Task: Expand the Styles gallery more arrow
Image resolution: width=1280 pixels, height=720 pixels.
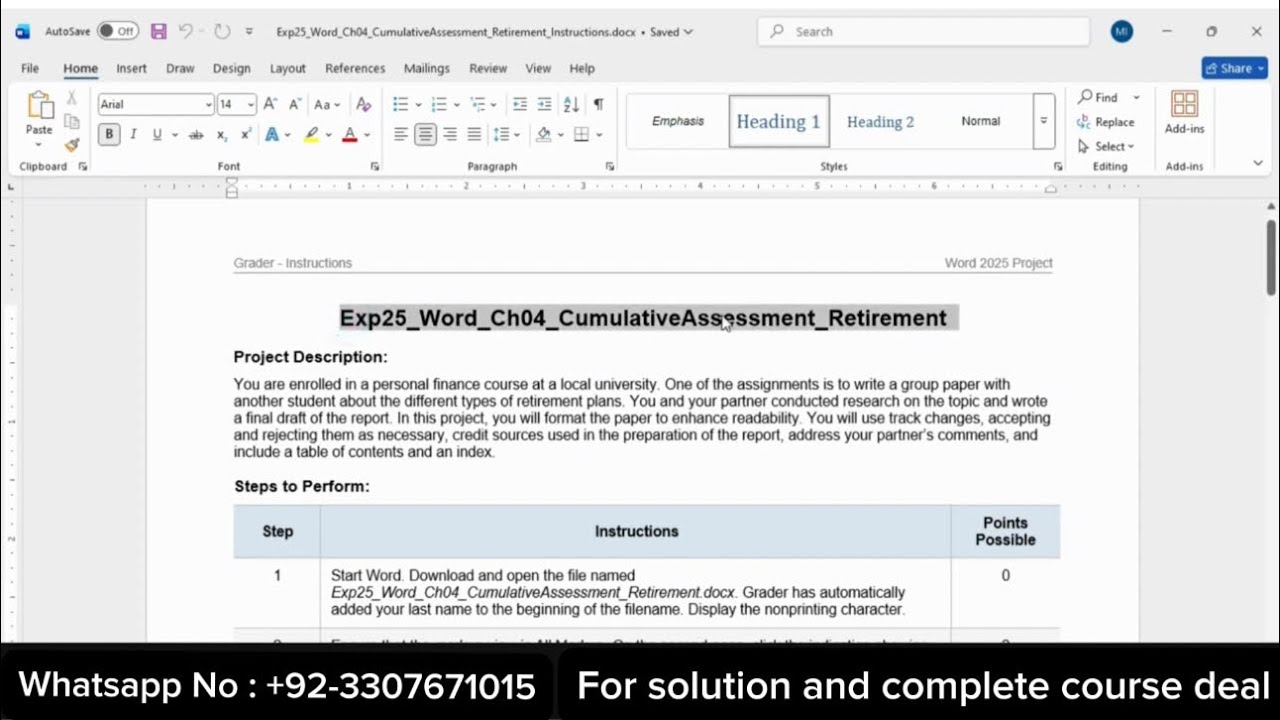Action: coord(1043,121)
